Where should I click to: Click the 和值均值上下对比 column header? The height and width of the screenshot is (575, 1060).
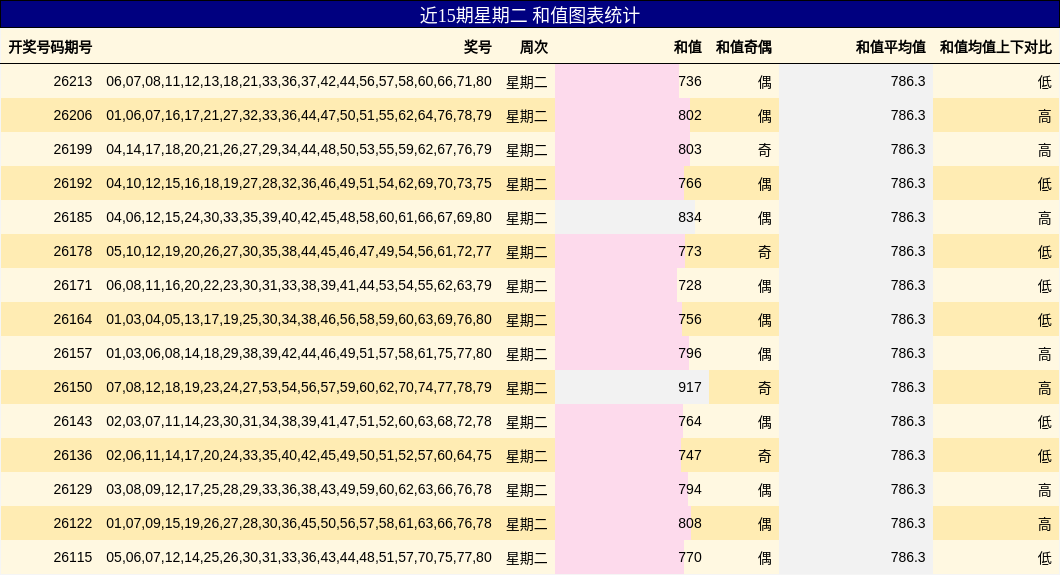pos(996,47)
